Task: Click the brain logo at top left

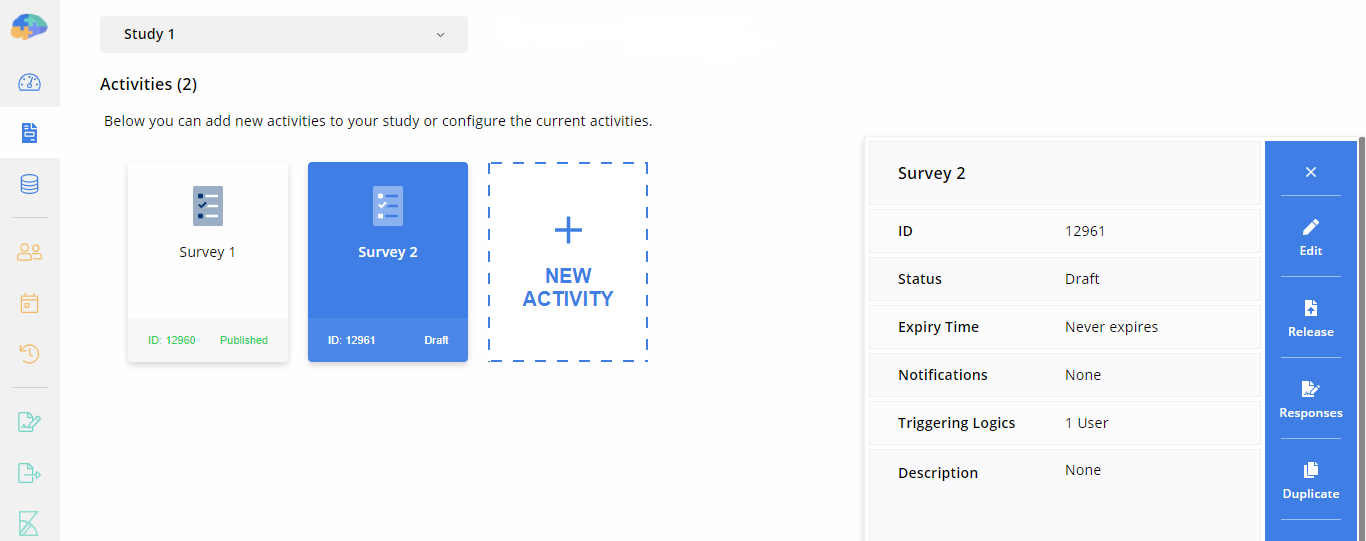Action: pos(29,26)
